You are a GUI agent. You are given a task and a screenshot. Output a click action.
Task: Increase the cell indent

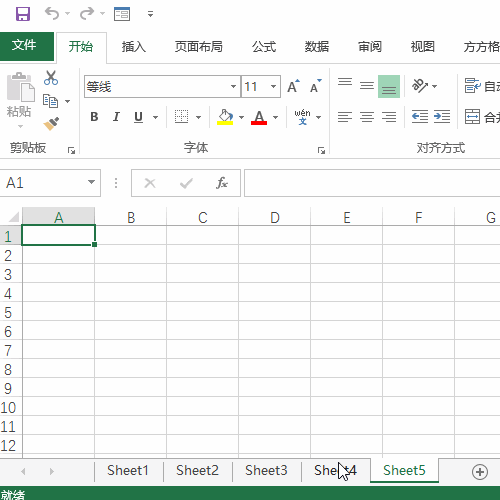point(442,117)
